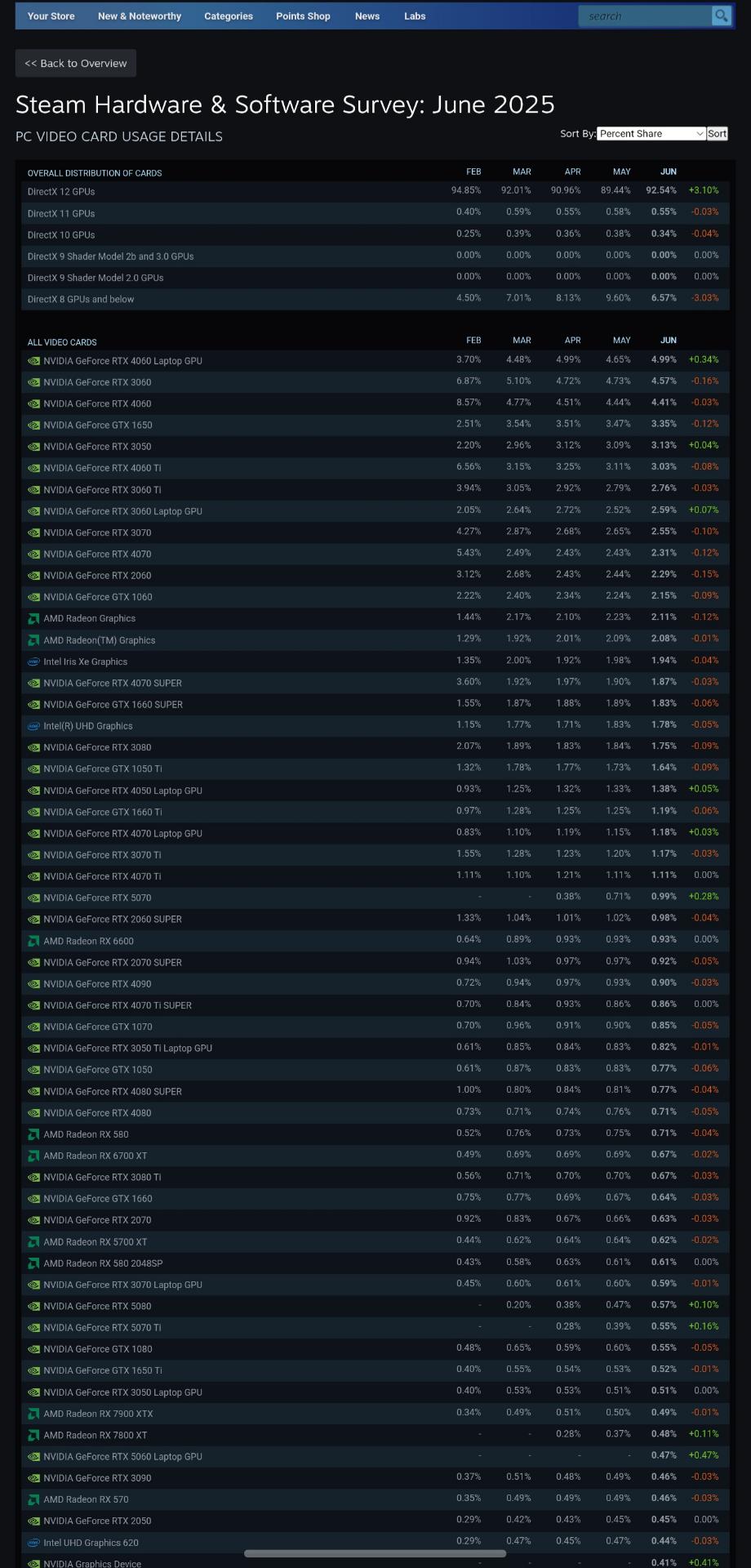The height and width of the screenshot is (1568, 751).
Task: Open the Categories menu
Action: pyautogui.click(x=228, y=16)
